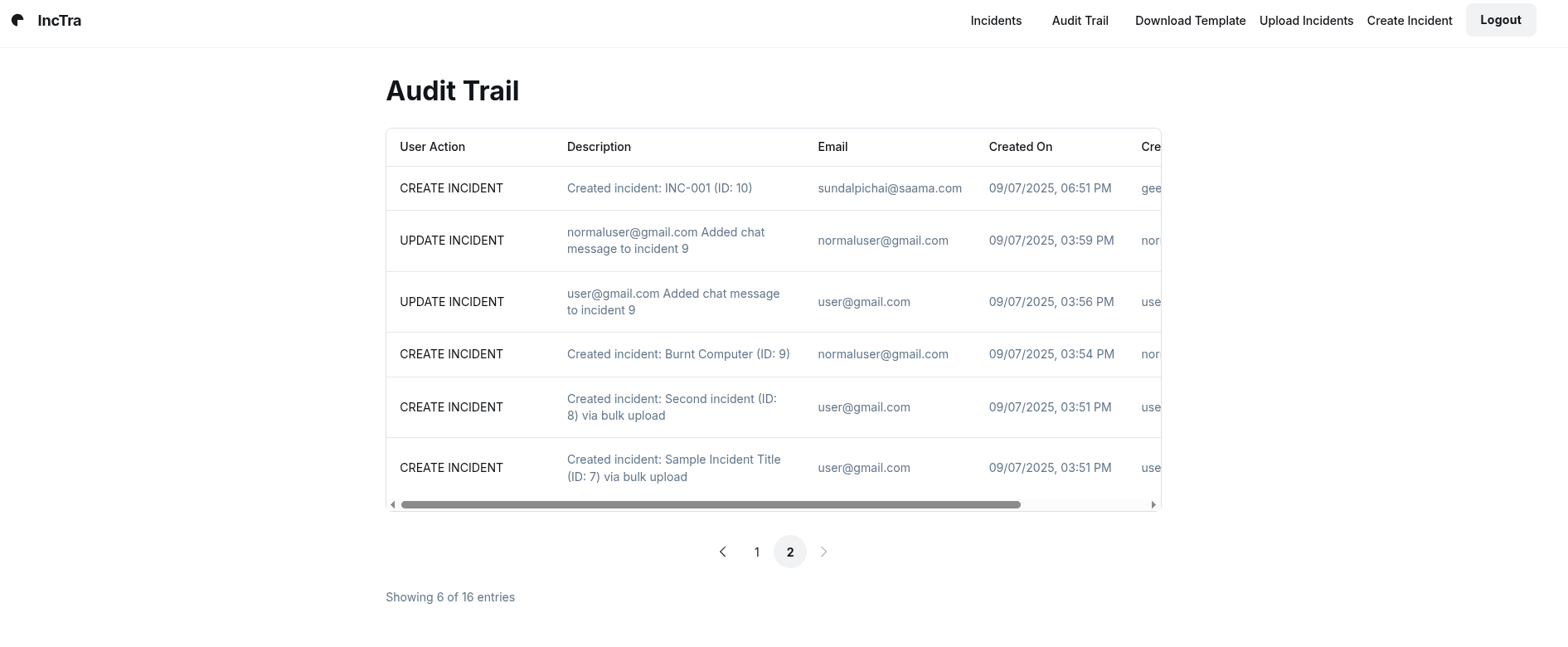Click Create Incident in the navbar

(x=1409, y=21)
